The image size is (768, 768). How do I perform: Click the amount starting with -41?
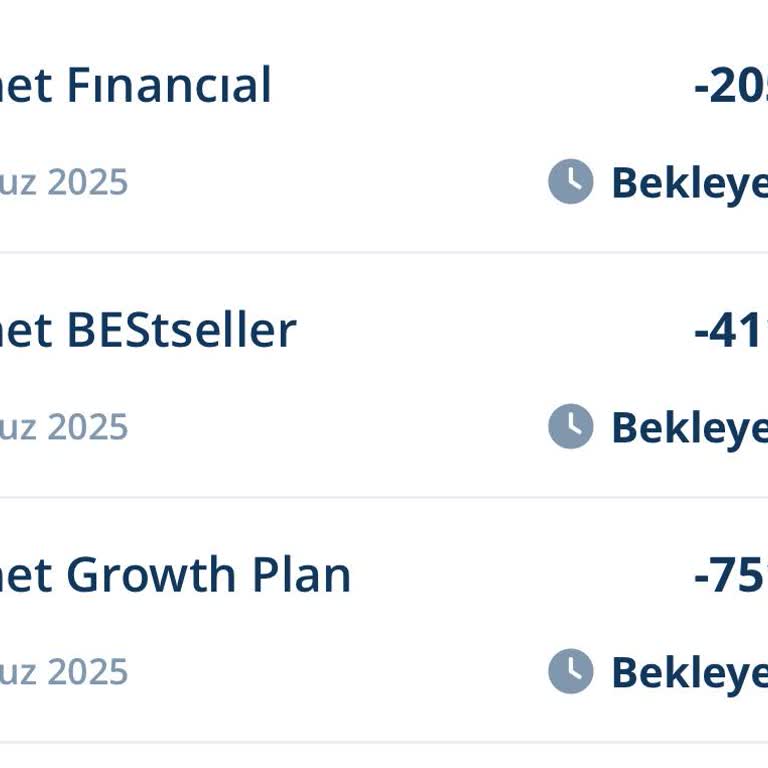point(730,331)
